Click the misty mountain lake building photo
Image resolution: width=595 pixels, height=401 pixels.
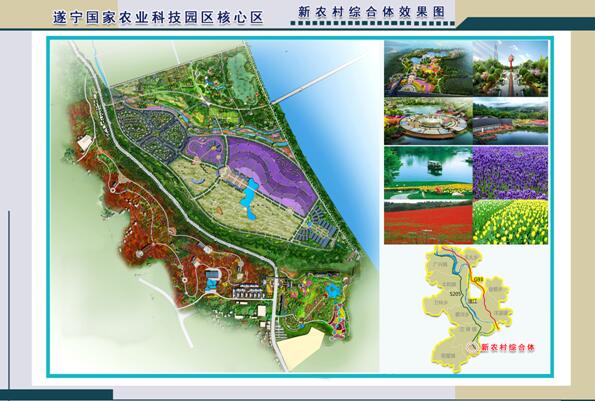[510, 121]
